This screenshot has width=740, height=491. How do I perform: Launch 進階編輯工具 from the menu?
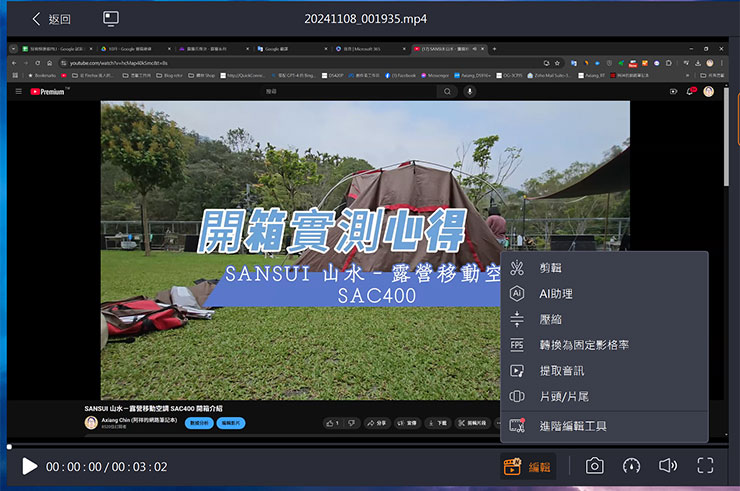pyautogui.click(x=604, y=426)
